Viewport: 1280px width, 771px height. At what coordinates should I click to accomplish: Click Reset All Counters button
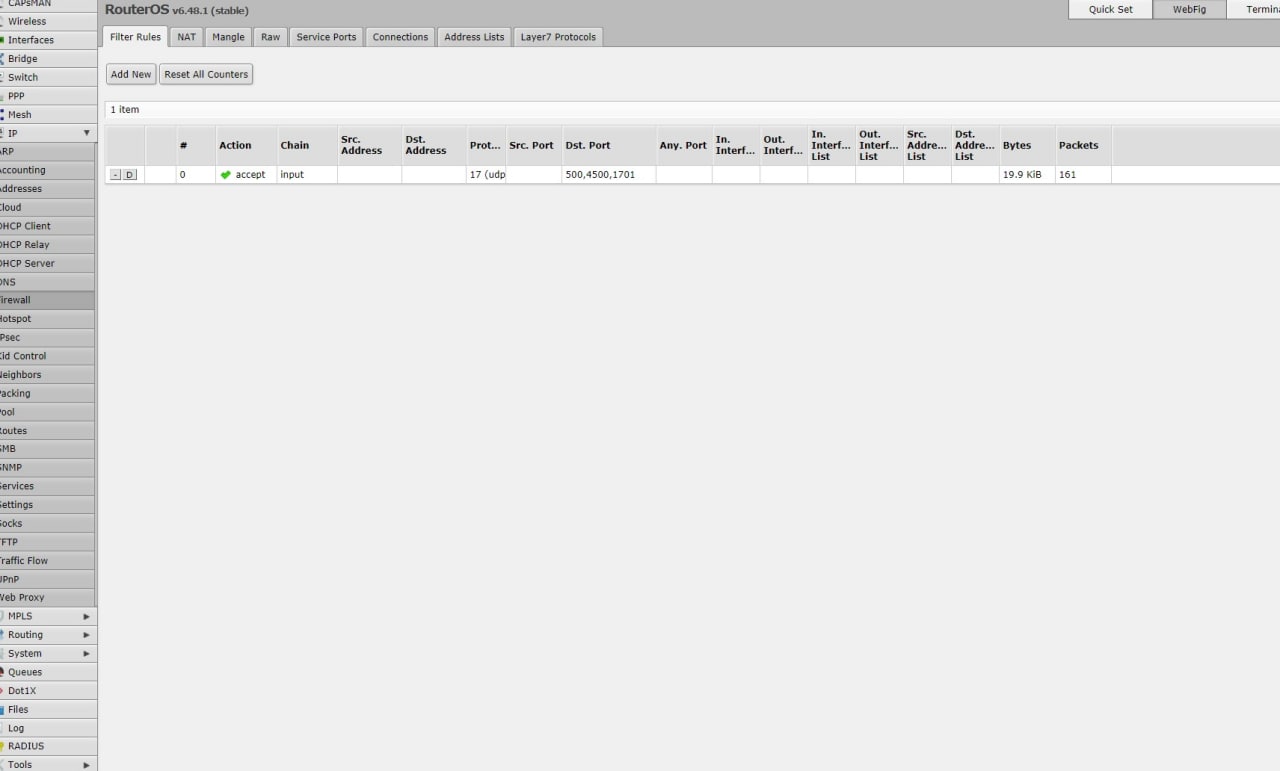[x=206, y=74]
